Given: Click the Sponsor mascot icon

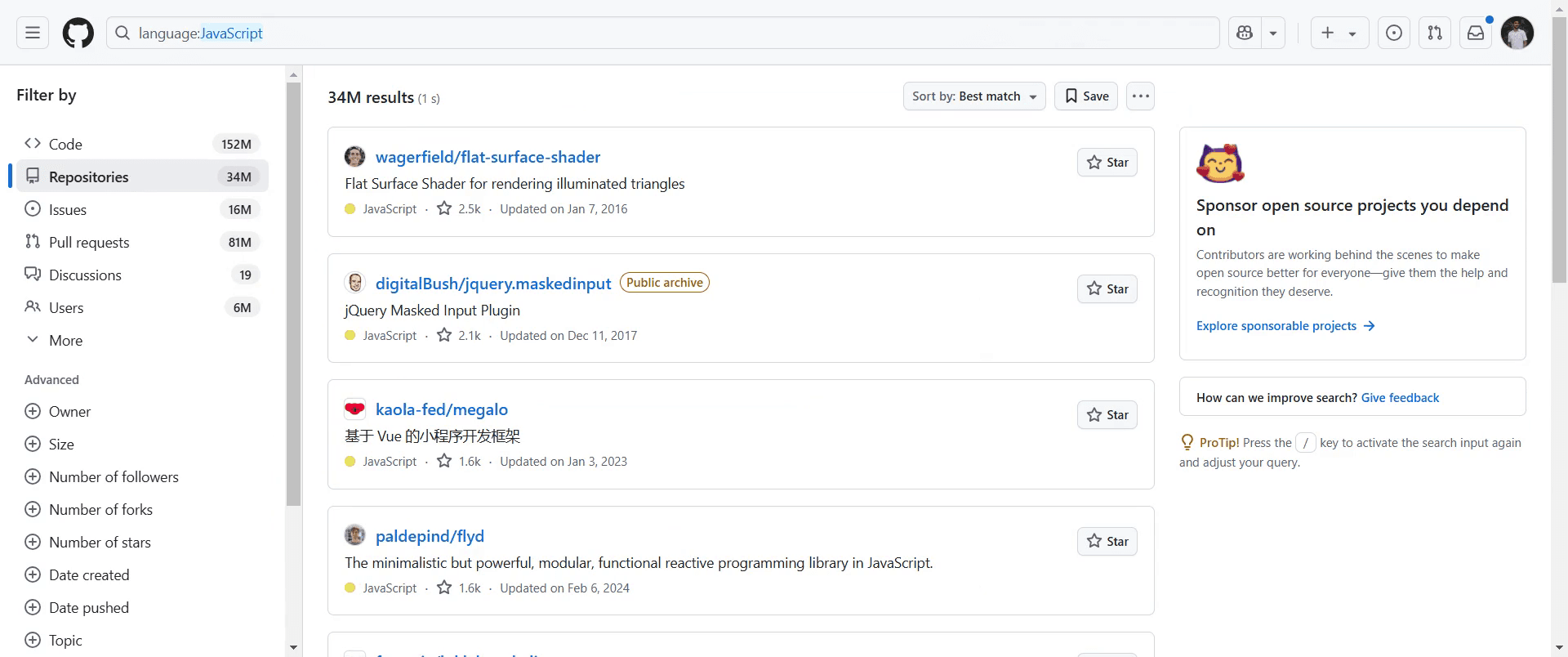Looking at the screenshot, I should [1220, 163].
